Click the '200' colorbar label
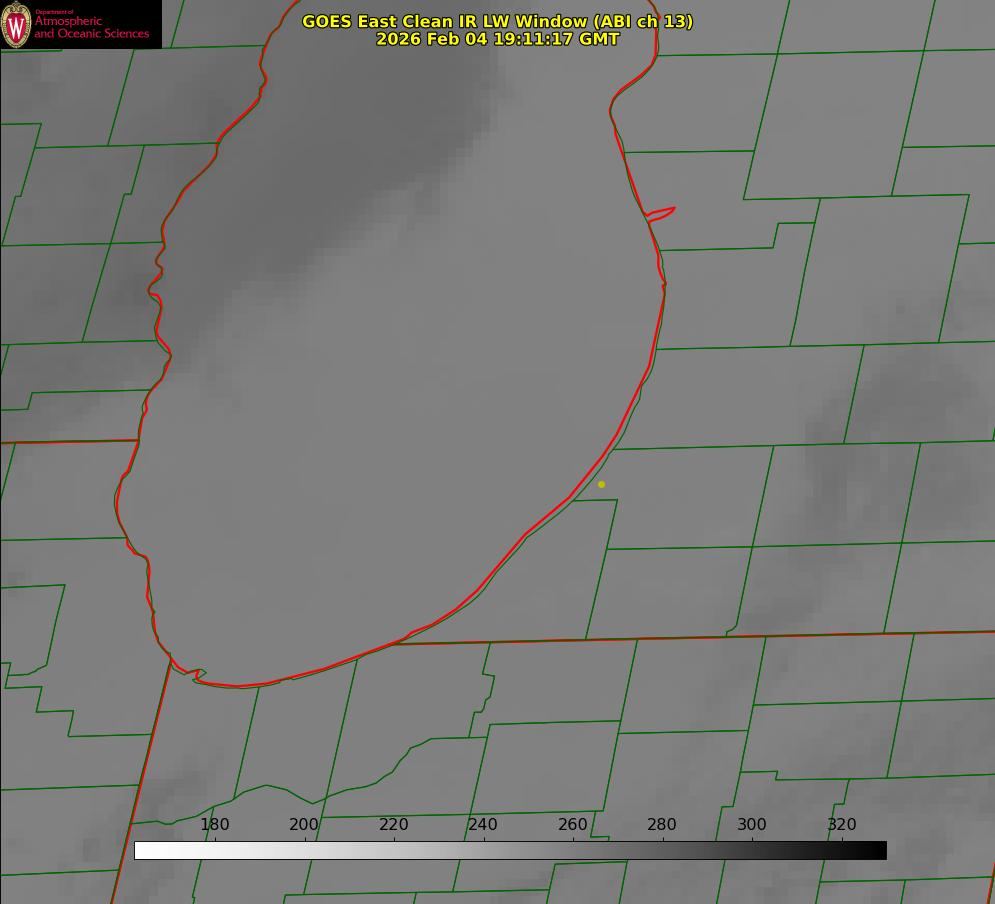The height and width of the screenshot is (904, 995). tap(304, 824)
